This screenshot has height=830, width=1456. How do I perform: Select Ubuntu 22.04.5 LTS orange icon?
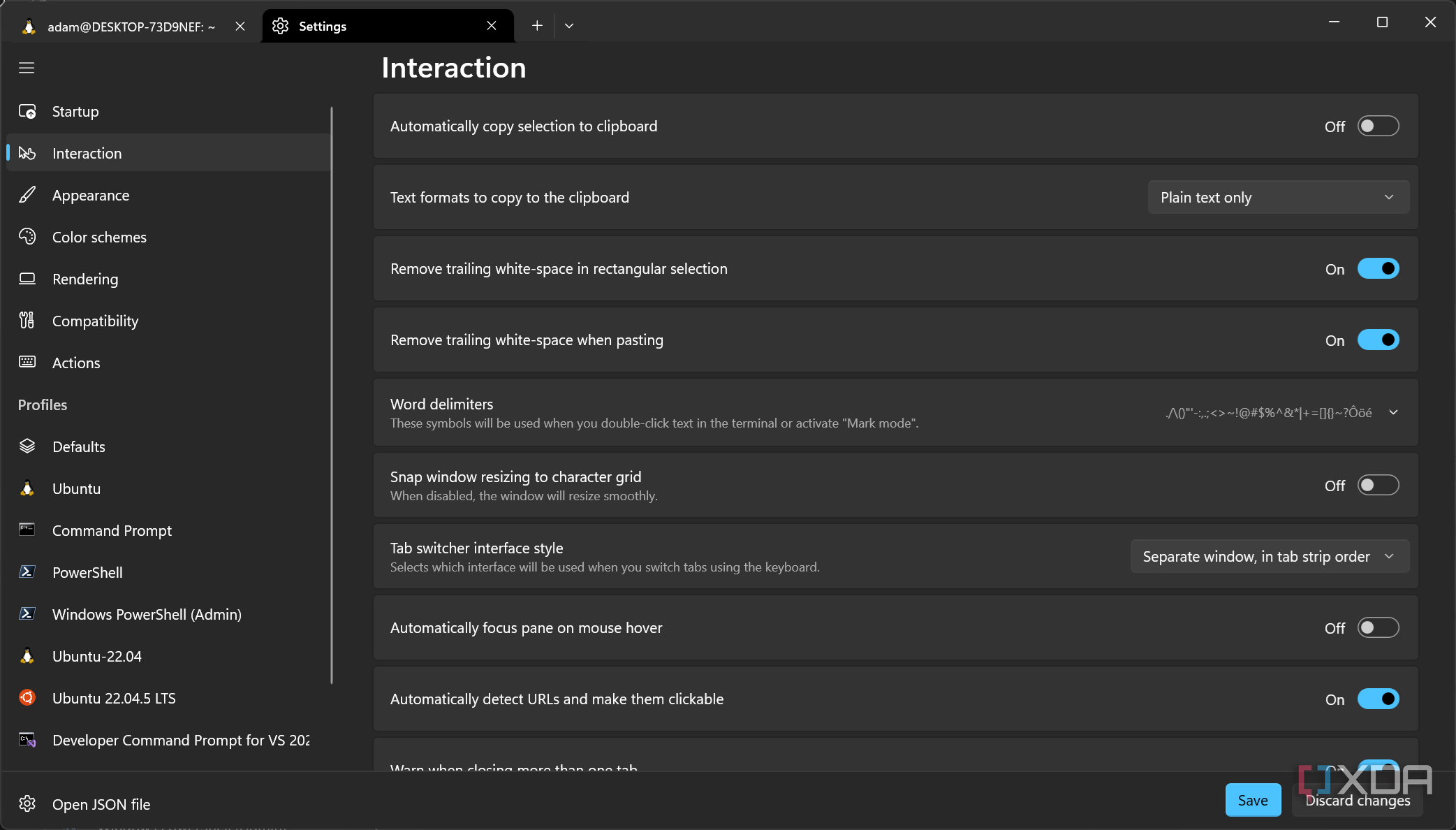pos(27,697)
